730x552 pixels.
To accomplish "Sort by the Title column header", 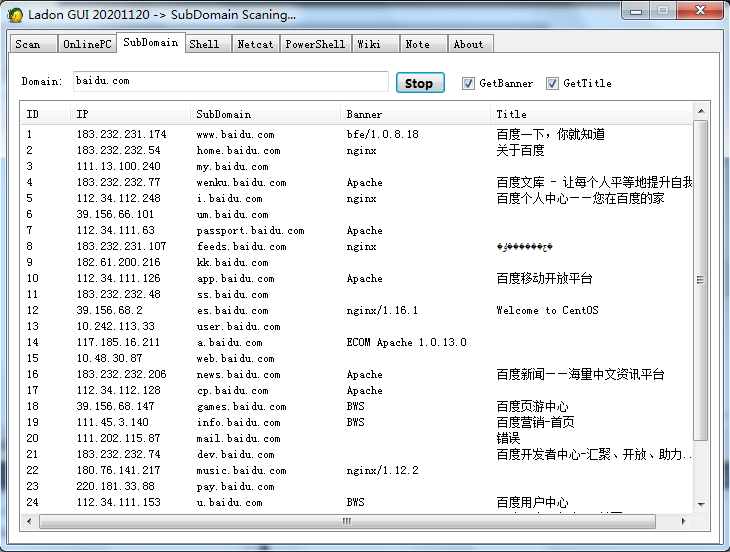I will (591, 114).
